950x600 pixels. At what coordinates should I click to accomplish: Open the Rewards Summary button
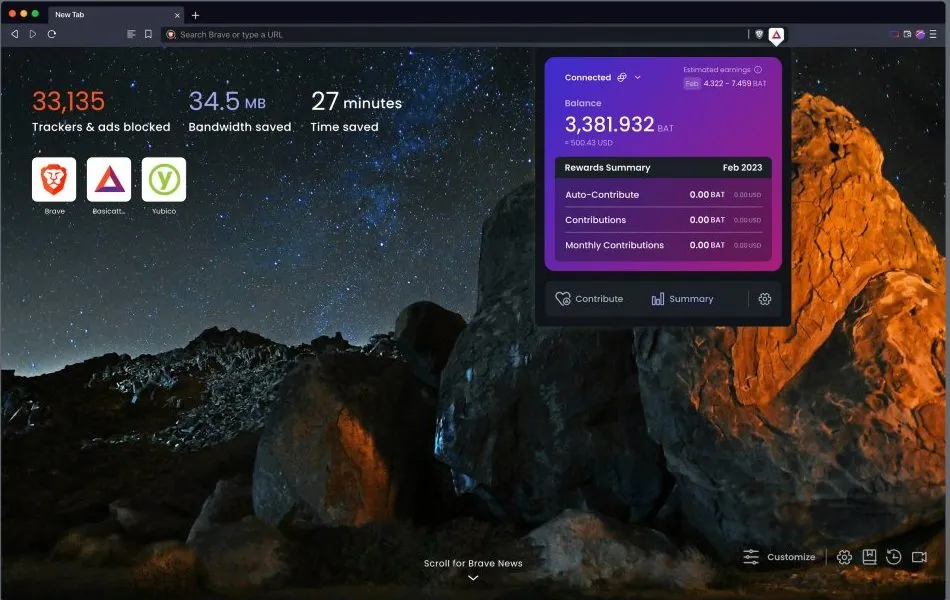click(682, 299)
